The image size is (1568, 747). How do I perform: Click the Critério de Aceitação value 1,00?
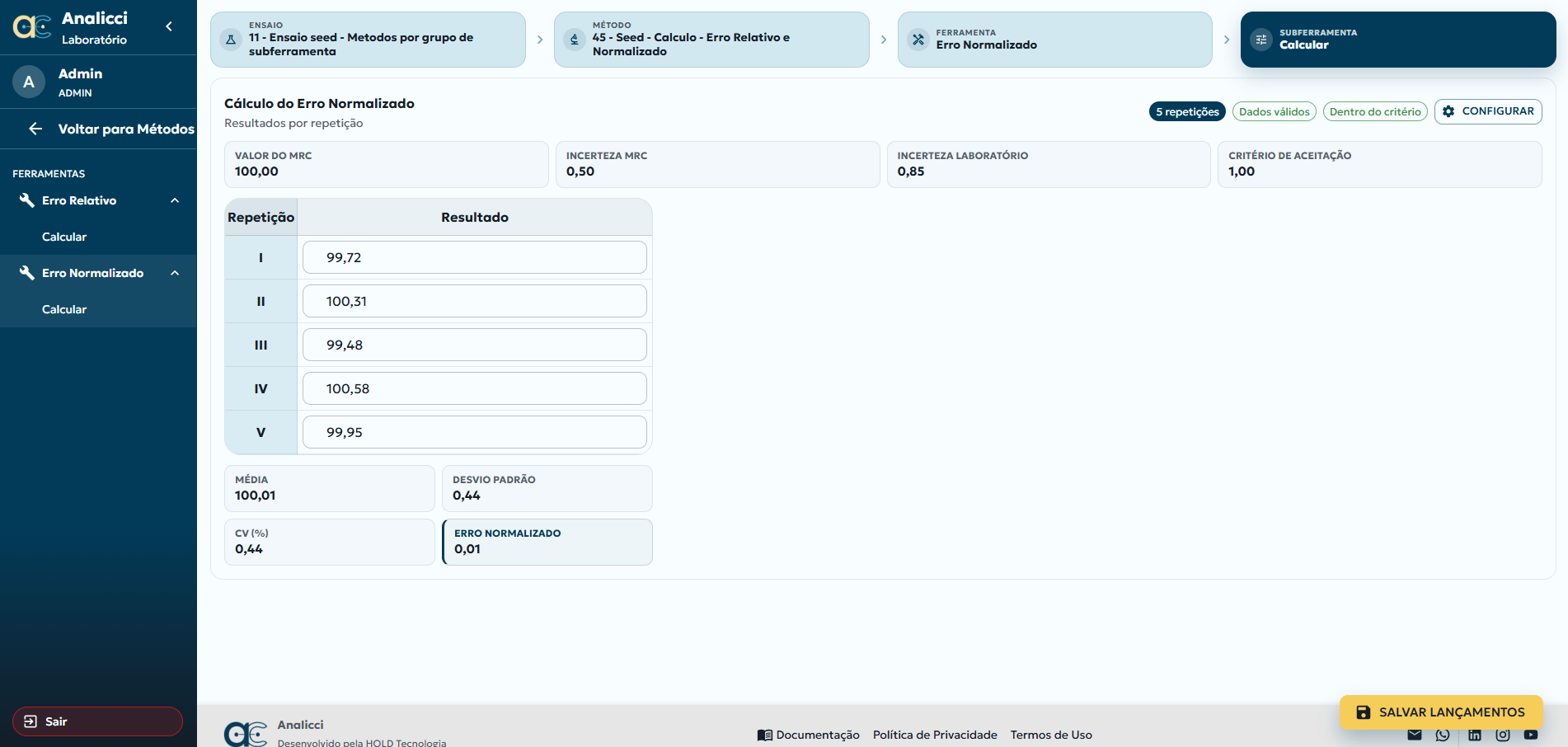pyautogui.click(x=1242, y=171)
